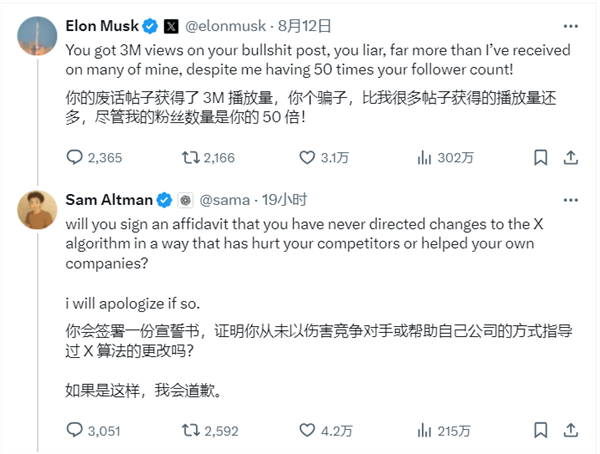600x454 pixels.
Task: View analytics showing 215万 views
Action: pos(424,430)
